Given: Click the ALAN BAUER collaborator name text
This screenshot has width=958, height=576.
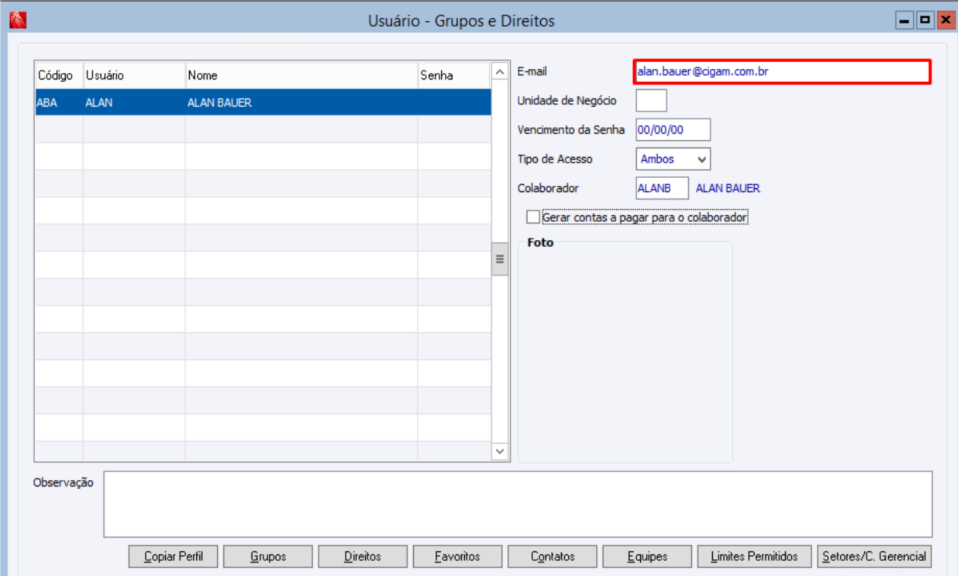Looking at the screenshot, I should [x=728, y=188].
